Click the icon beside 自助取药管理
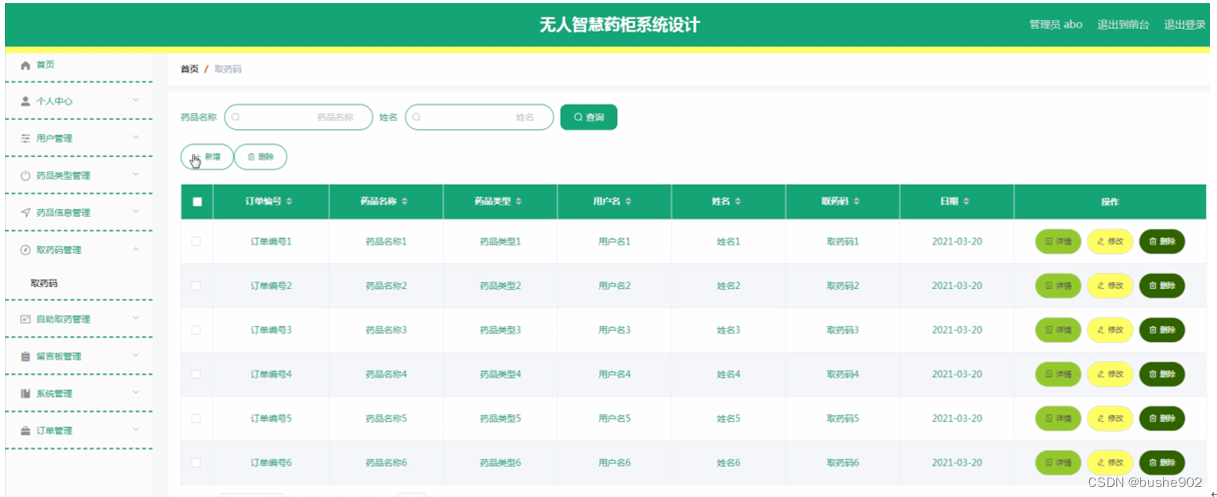1217x497 pixels. pos(26,319)
